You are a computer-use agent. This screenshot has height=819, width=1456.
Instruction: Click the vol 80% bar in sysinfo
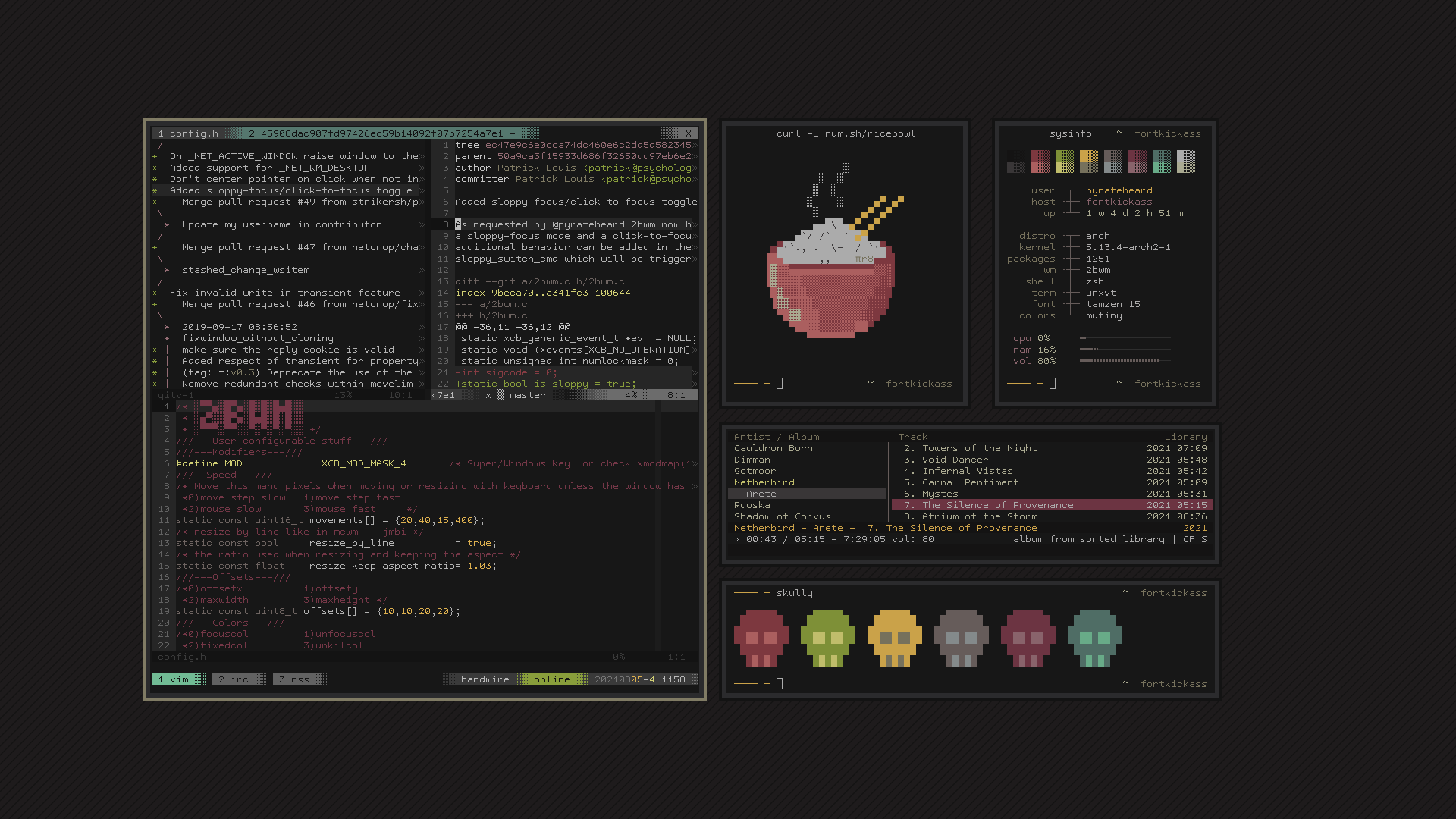(x=1119, y=361)
